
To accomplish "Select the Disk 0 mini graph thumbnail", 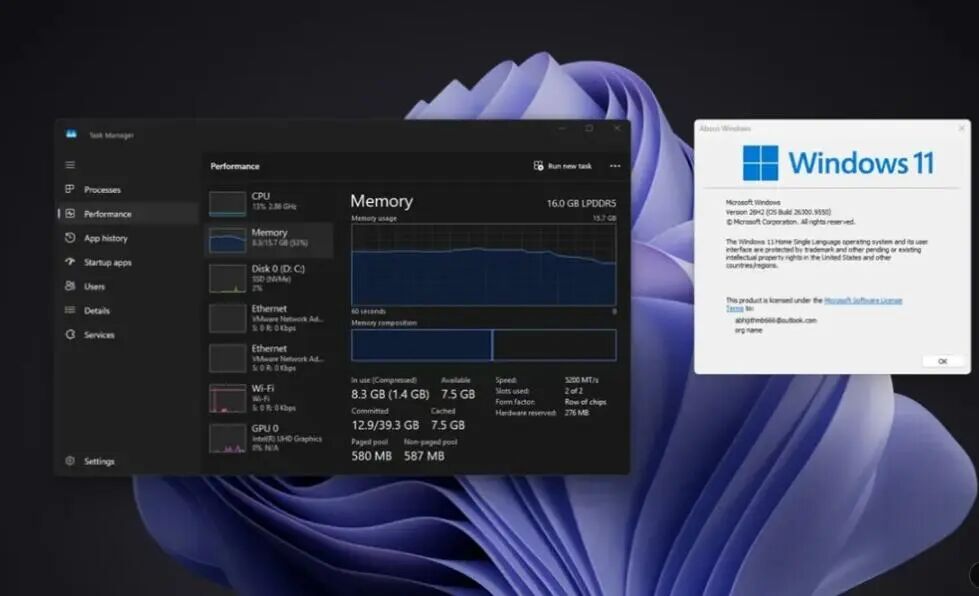I will coord(227,279).
